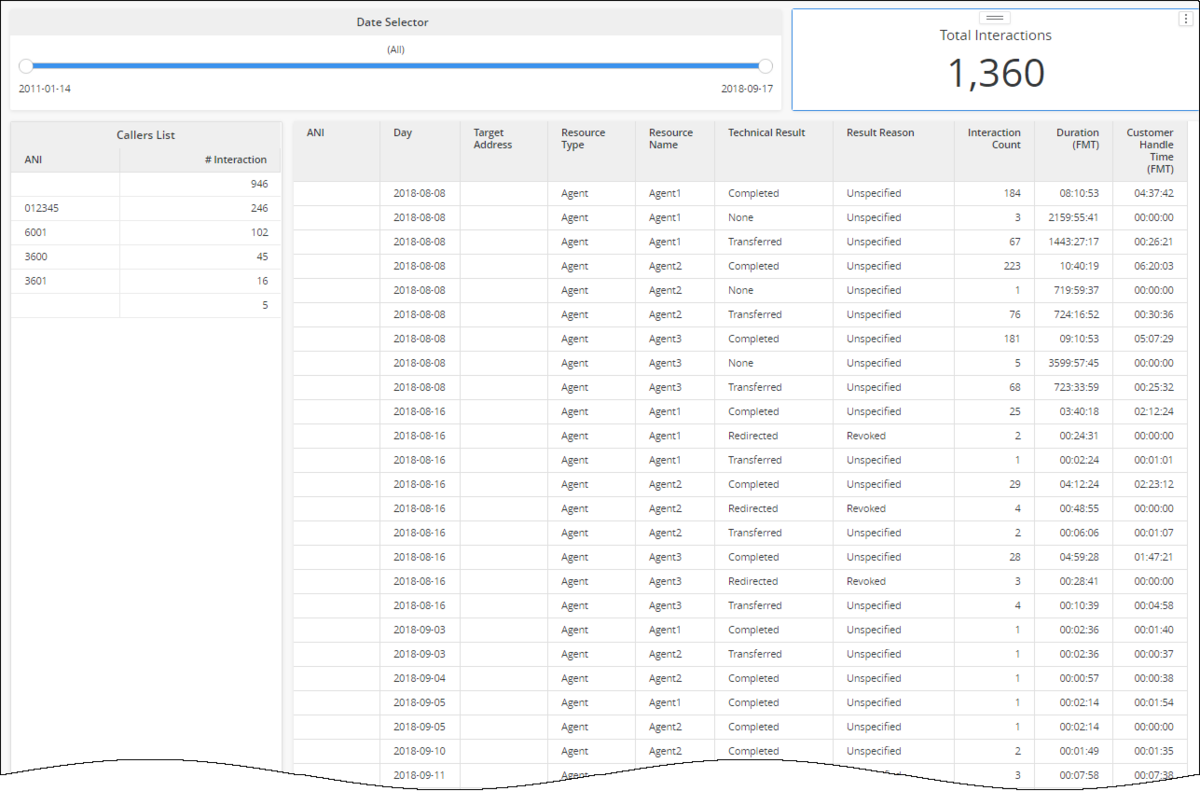Pick caller 3601 in Callers List
Image resolution: width=1200 pixels, height=791 pixels.
(x=146, y=281)
